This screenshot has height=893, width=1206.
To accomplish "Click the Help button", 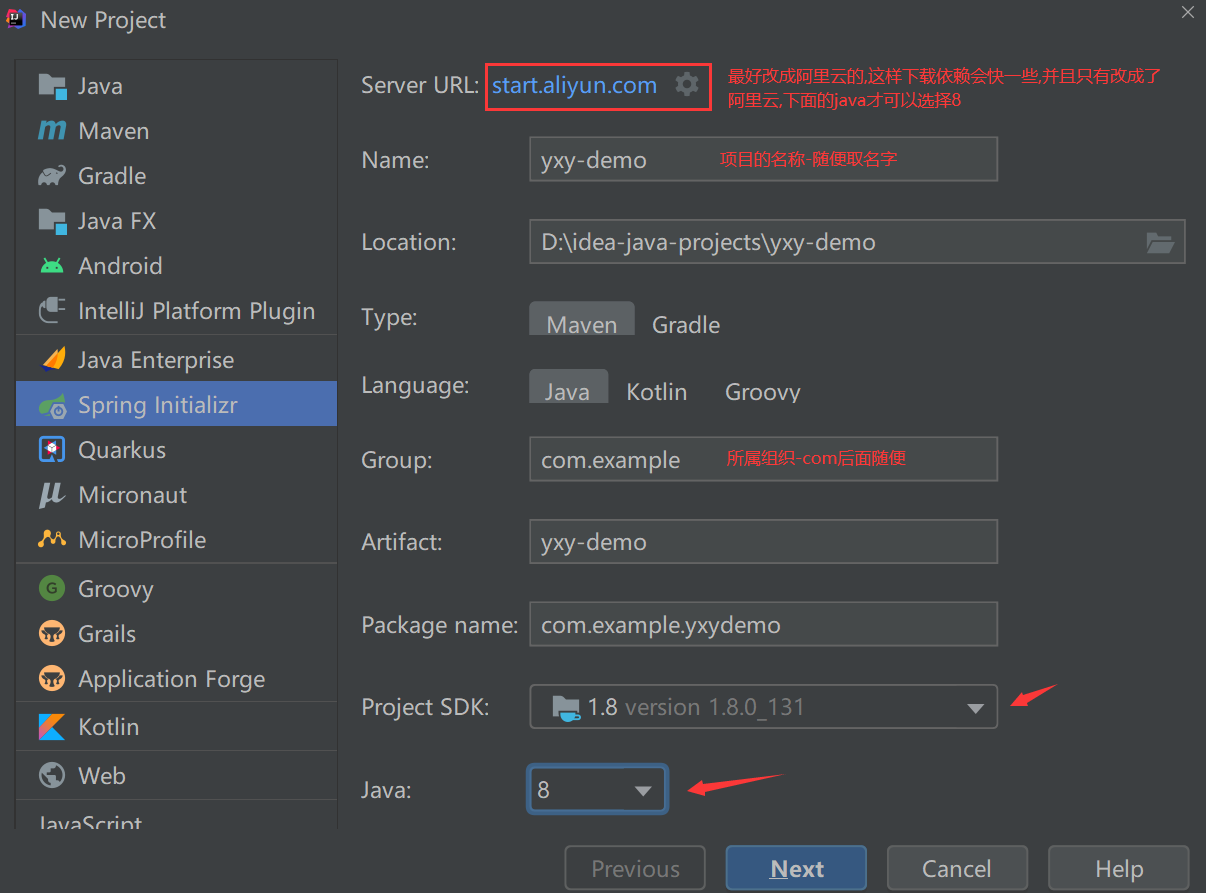I will click(1119, 869).
